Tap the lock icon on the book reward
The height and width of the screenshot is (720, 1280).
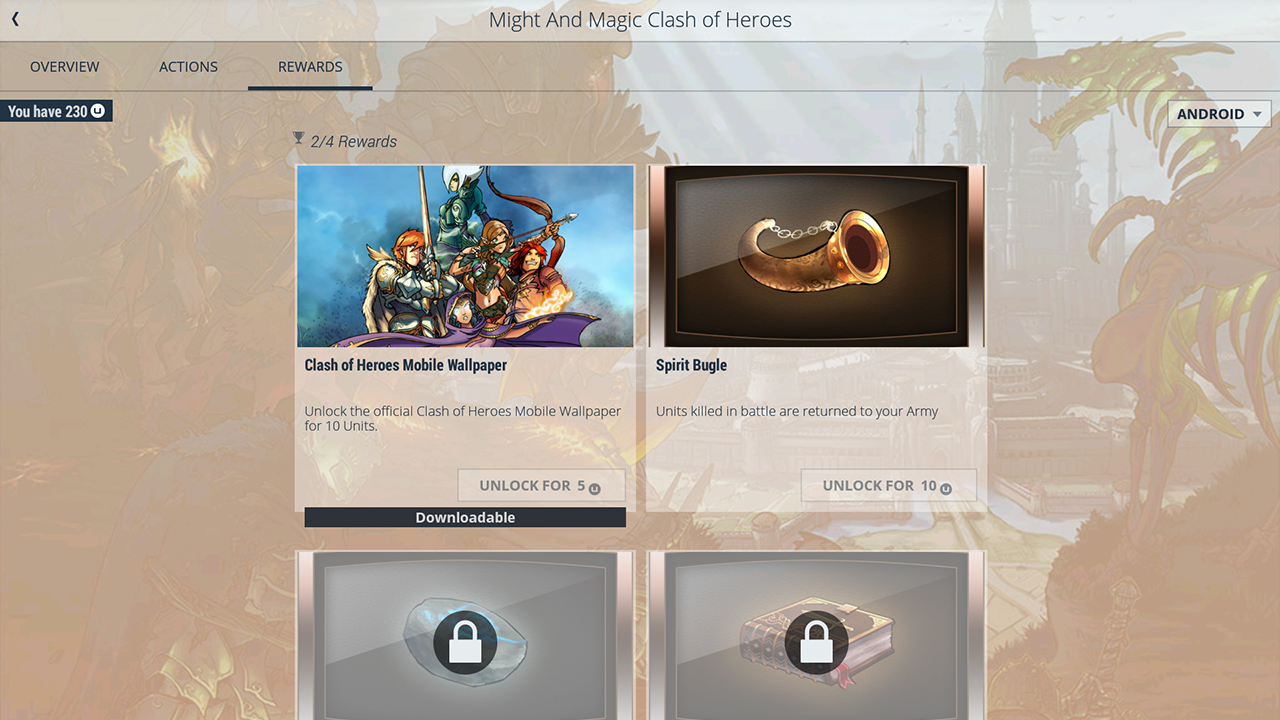coord(817,641)
